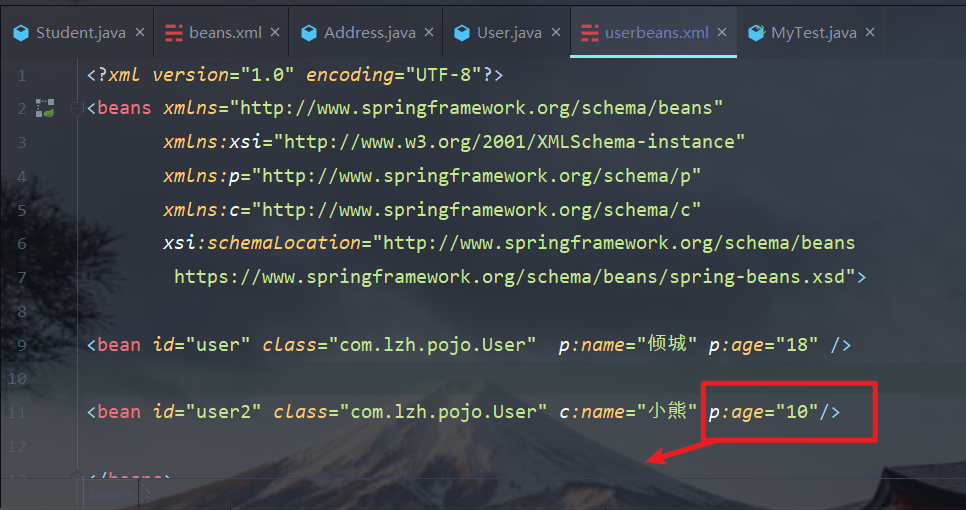
Task: Switch to the Address.java tab
Action: [370, 33]
